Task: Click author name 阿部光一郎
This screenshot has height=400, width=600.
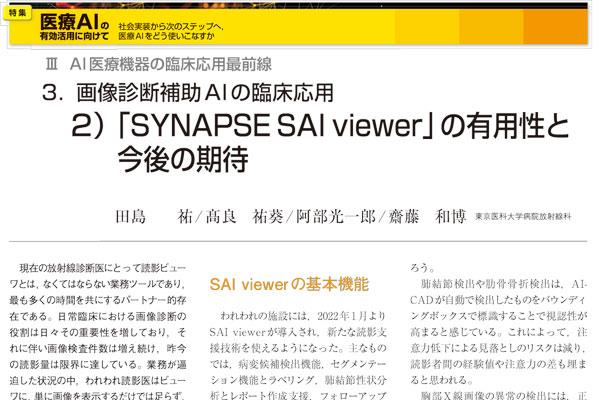Action: [336, 217]
